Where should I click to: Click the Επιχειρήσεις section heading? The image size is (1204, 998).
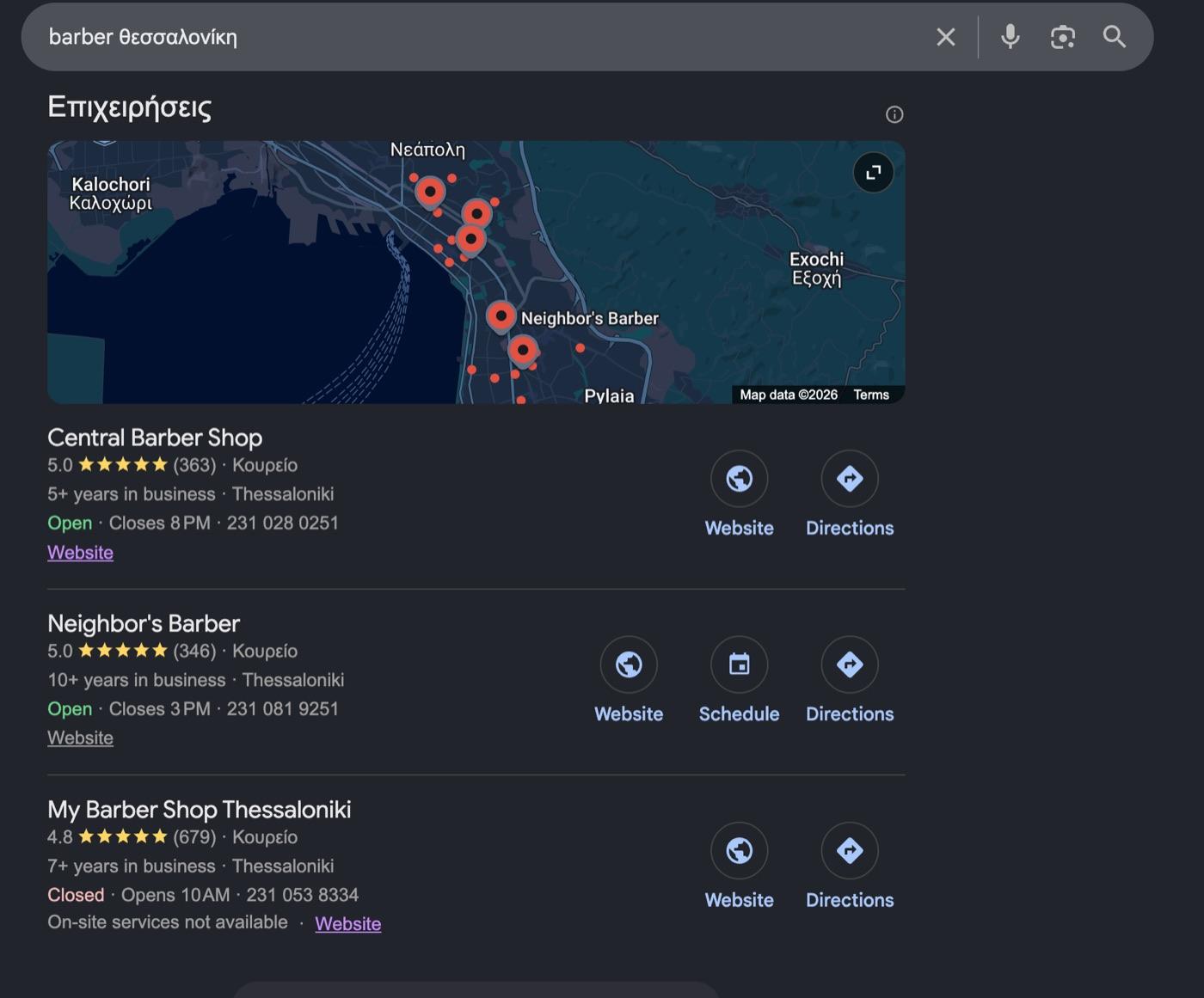pos(129,107)
